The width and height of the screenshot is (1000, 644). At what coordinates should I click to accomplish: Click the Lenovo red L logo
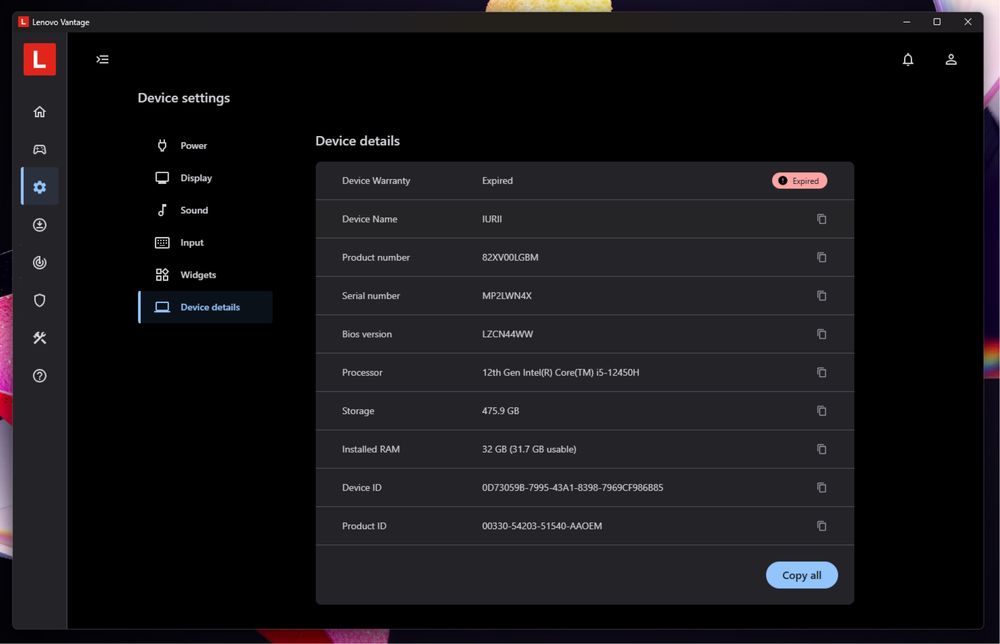(x=40, y=59)
